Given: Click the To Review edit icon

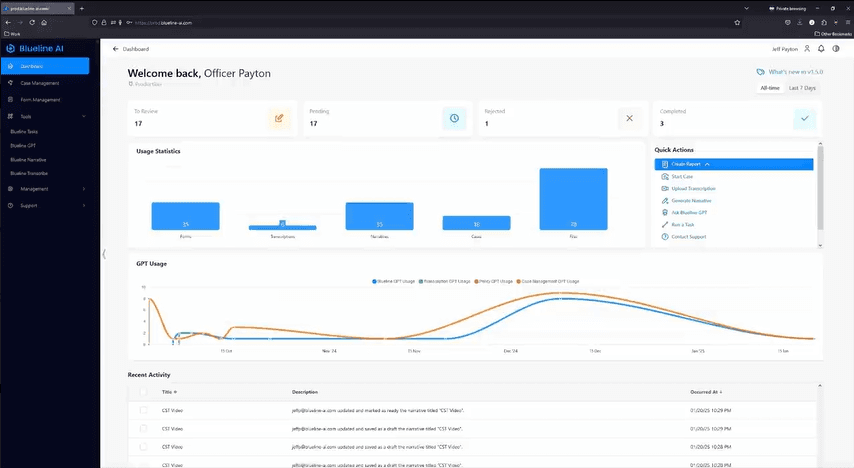Looking at the screenshot, I should click(x=279, y=118).
